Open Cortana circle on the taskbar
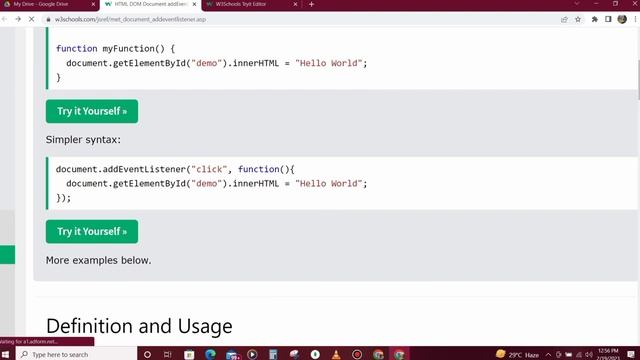 coord(147,354)
